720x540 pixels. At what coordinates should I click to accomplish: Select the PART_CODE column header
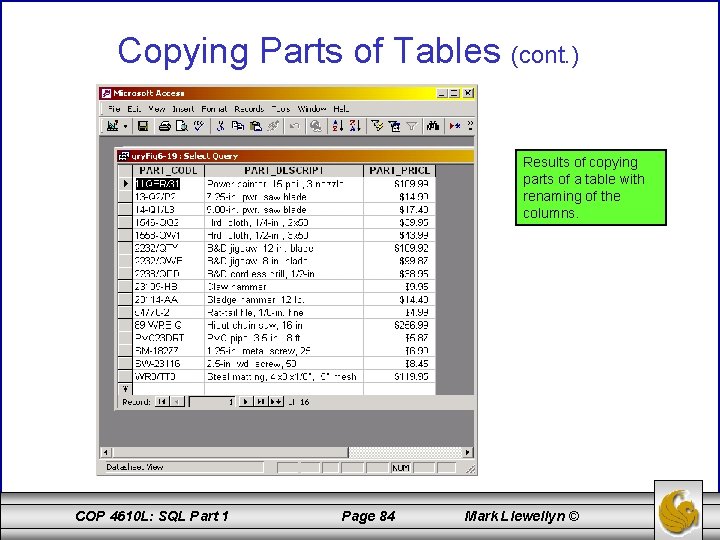(x=169, y=170)
